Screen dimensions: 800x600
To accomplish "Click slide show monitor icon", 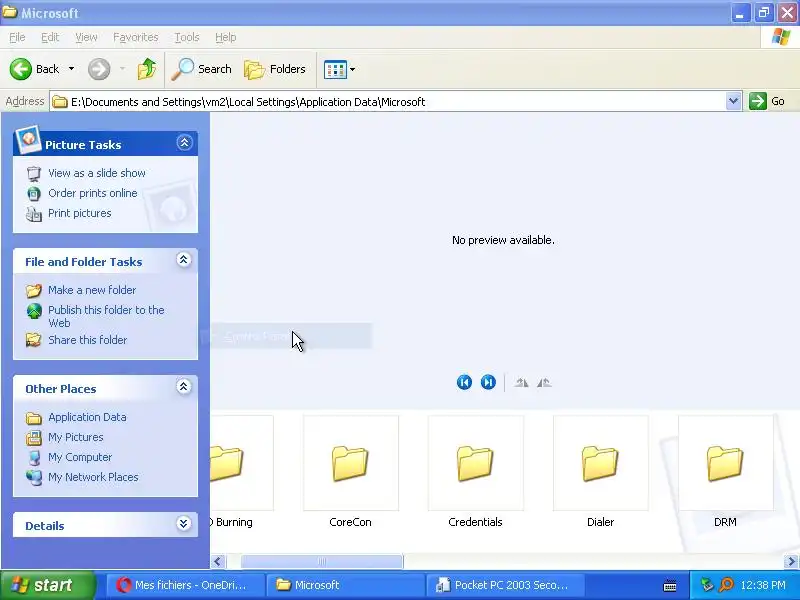I will coord(34,173).
